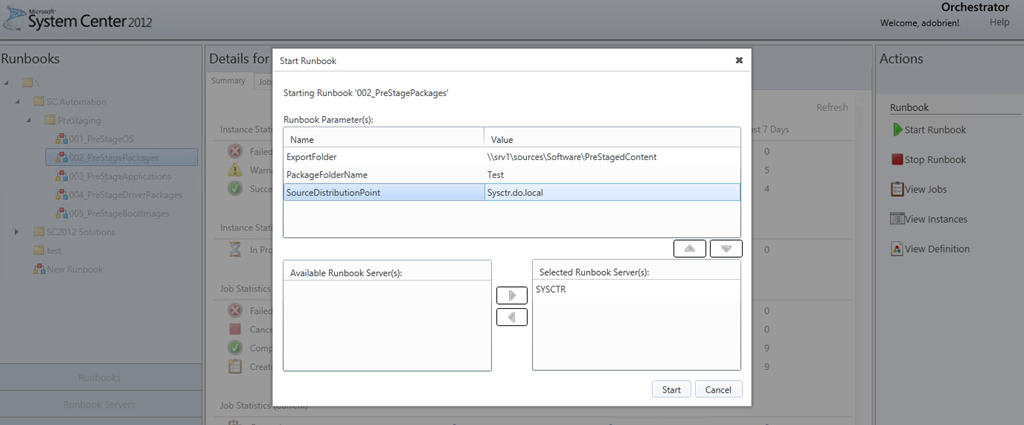1024x425 pixels.
Task: Click the Start button in dialog
Action: pos(671,389)
